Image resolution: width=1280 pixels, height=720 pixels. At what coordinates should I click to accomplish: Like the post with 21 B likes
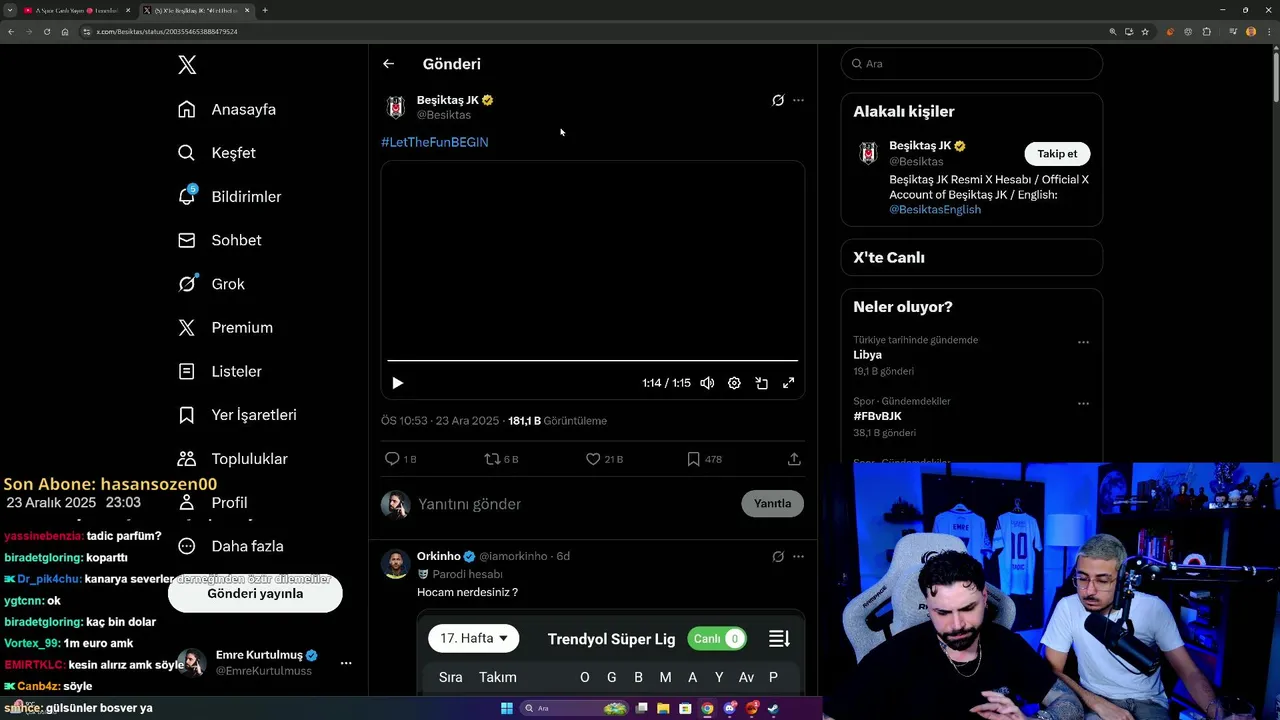593,459
